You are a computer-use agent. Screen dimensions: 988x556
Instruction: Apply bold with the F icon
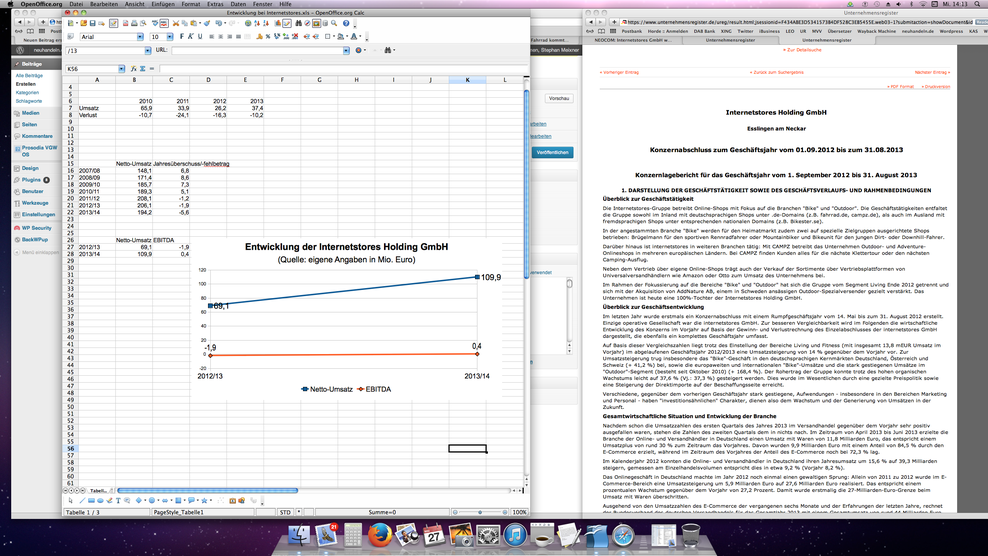click(x=182, y=37)
